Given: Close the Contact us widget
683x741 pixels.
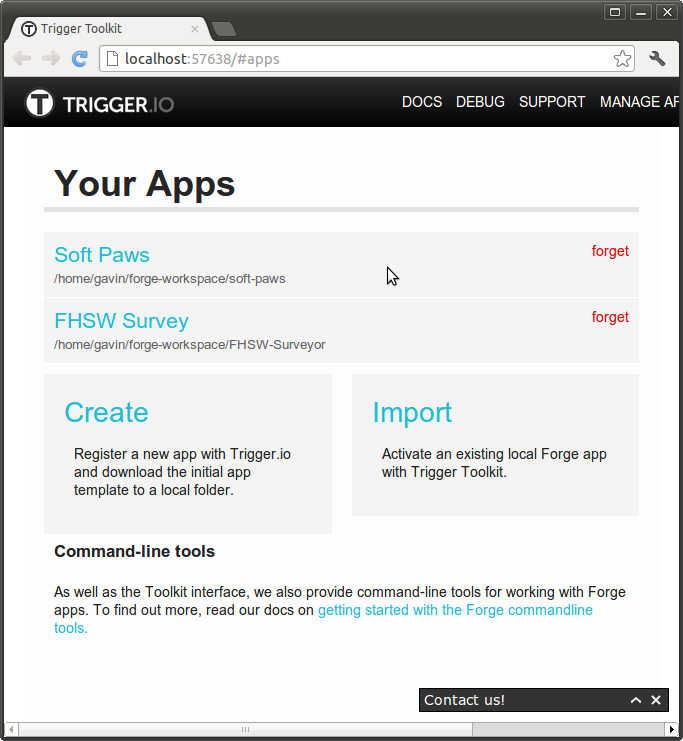Looking at the screenshot, I should (656, 700).
